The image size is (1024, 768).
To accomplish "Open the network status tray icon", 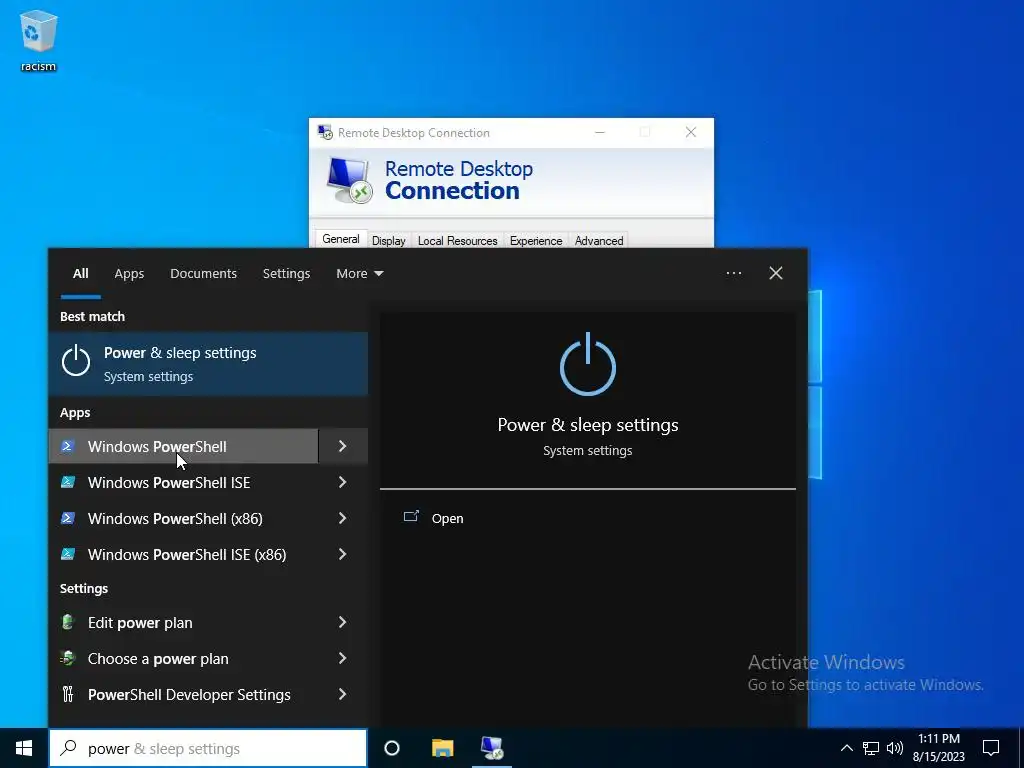I will pos(871,748).
